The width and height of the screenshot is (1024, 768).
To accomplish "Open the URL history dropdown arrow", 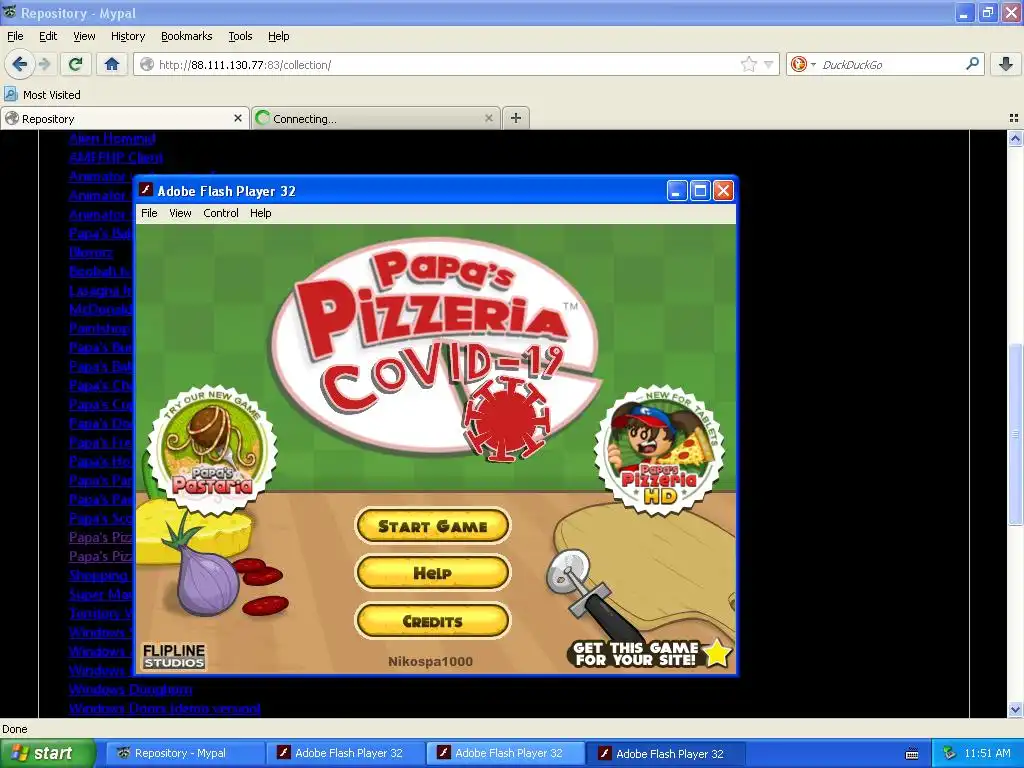I will 769,64.
